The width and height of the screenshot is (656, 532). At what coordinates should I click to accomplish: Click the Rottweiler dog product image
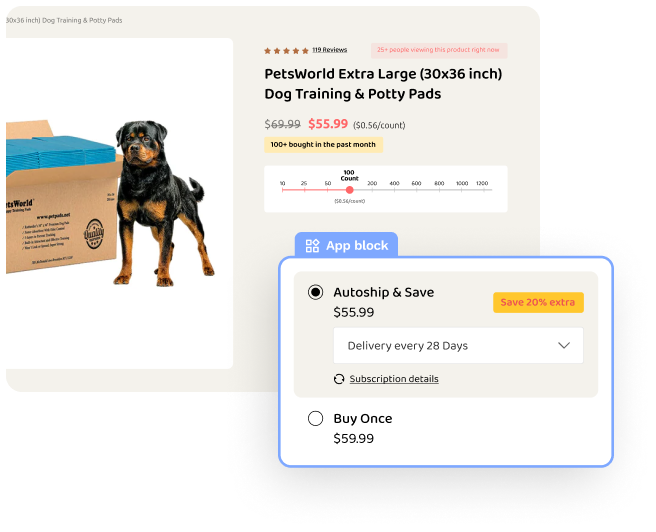pyautogui.click(x=163, y=203)
